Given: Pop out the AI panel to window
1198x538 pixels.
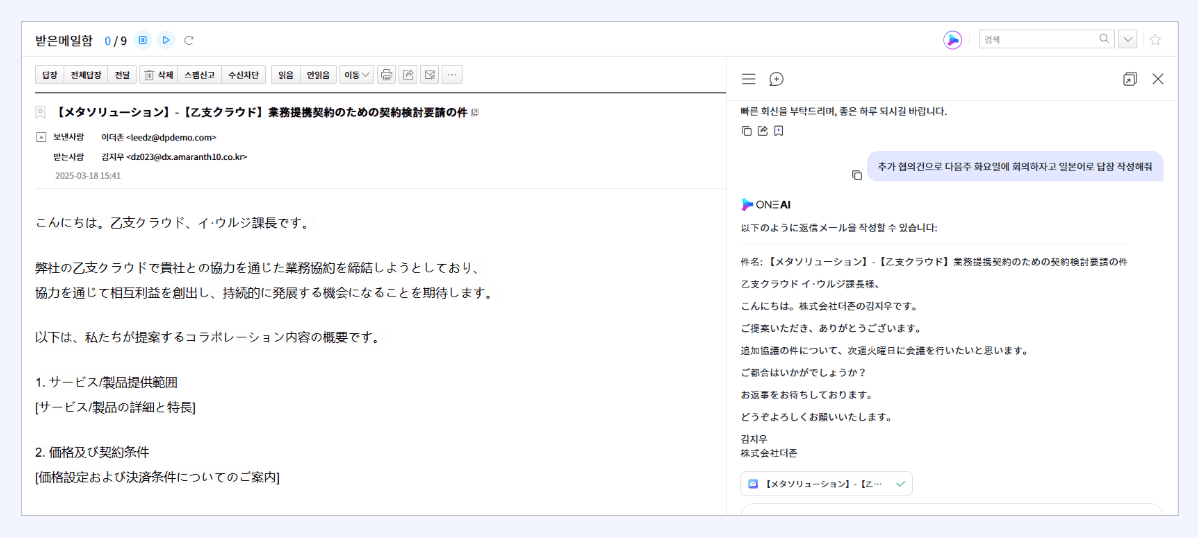Looking at the screenshot, I should point(1130,79).
